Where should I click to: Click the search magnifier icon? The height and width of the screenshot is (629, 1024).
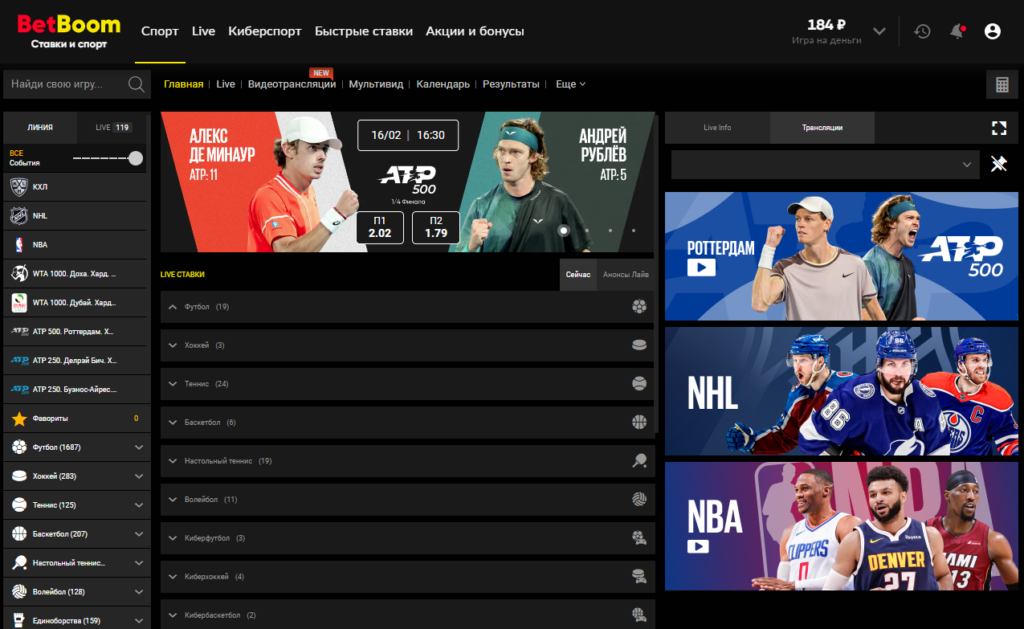[136, 84]
